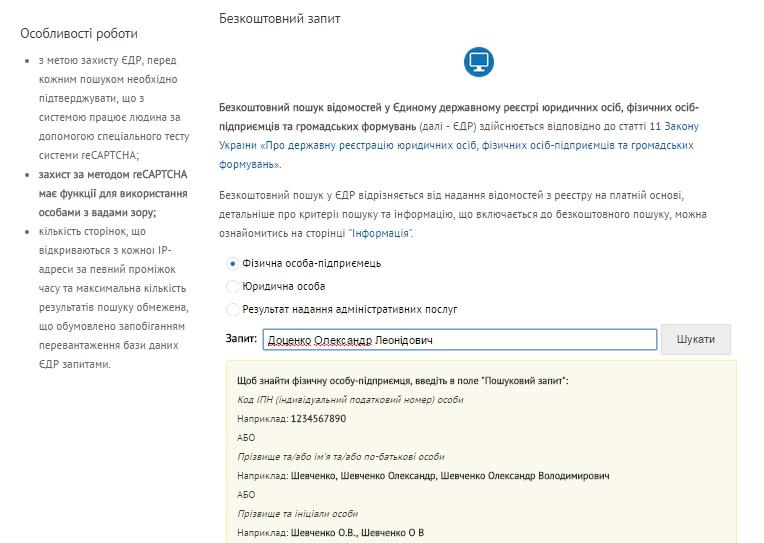Viewport: 764px width, 543px height.
Task: Click the sidebar bullet about IP-address page limits
Action: tap(105, 298)
